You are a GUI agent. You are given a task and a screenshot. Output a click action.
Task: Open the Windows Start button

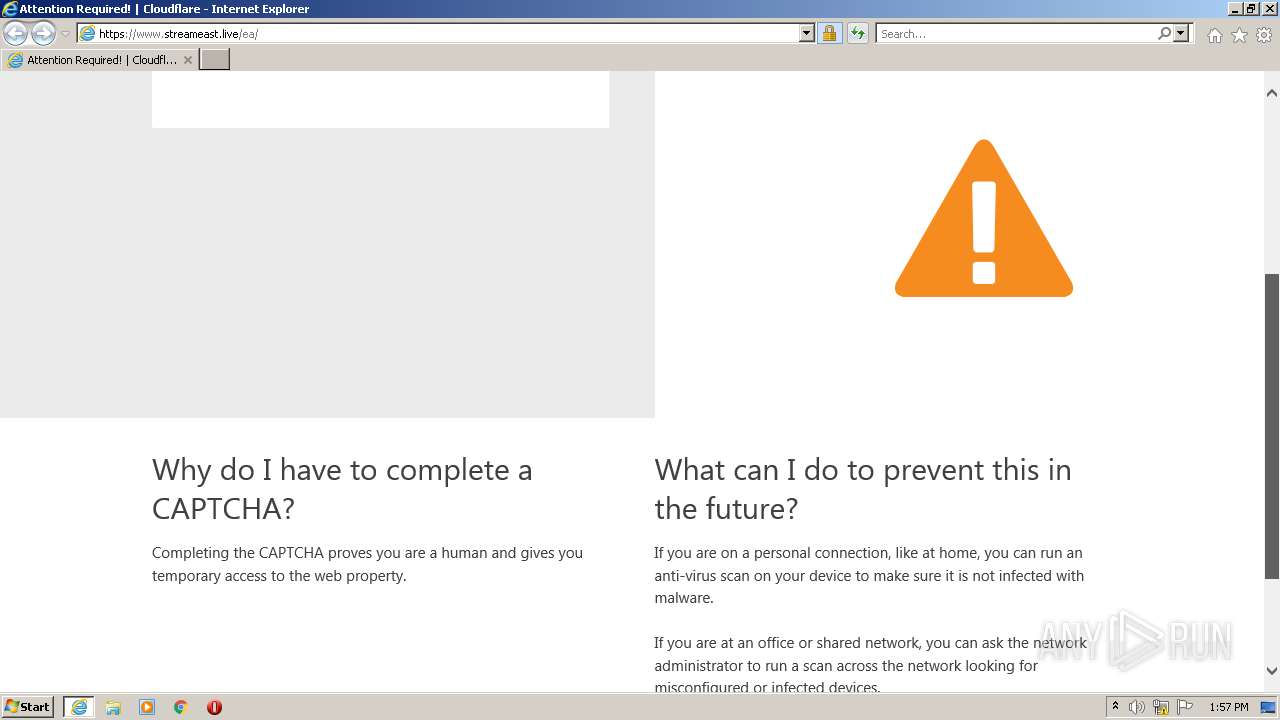click(x=27, y=707)
